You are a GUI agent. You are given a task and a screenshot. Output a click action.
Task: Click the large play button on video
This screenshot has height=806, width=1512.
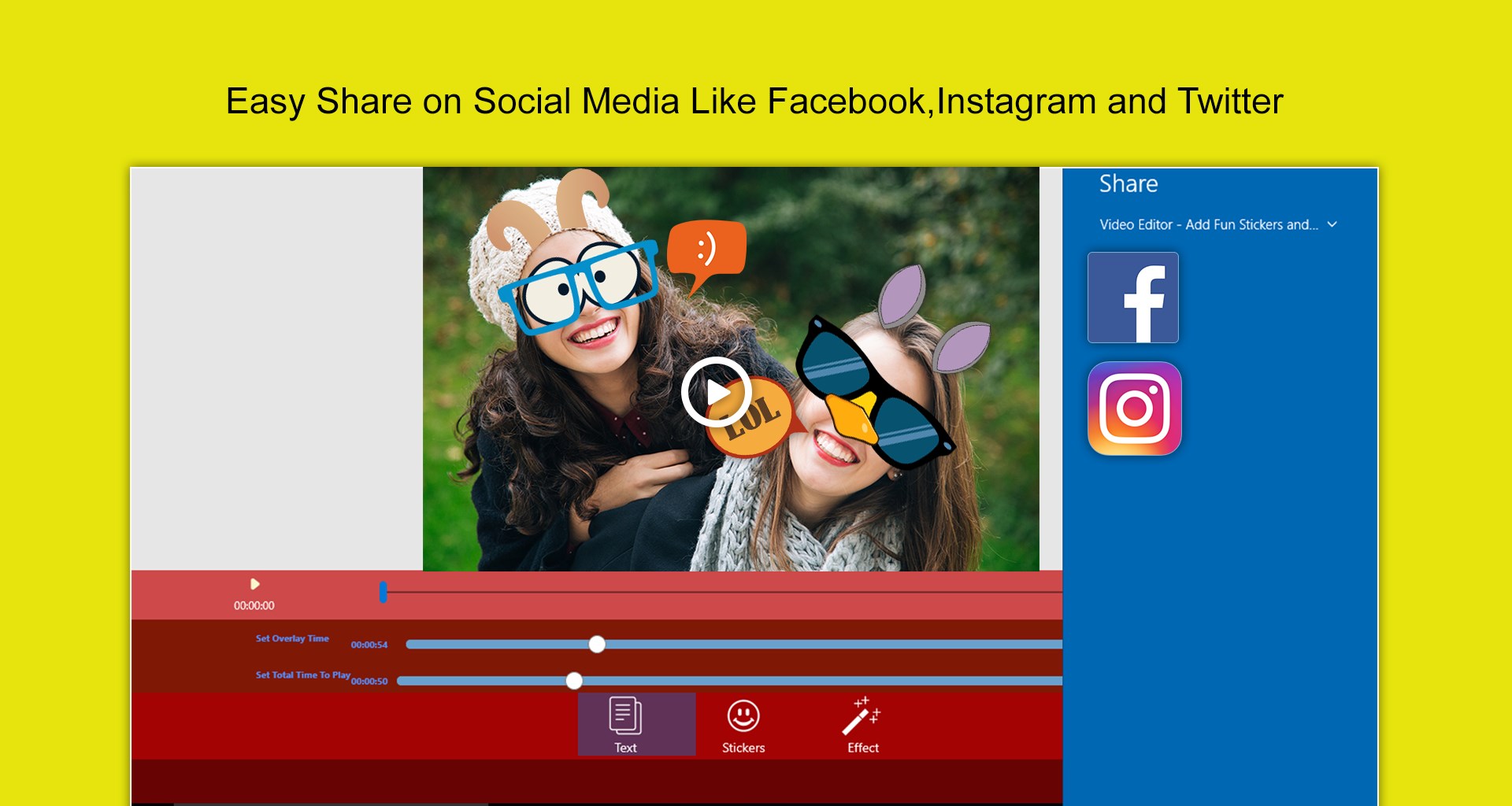pyautogui.click(x=717, y=392)
